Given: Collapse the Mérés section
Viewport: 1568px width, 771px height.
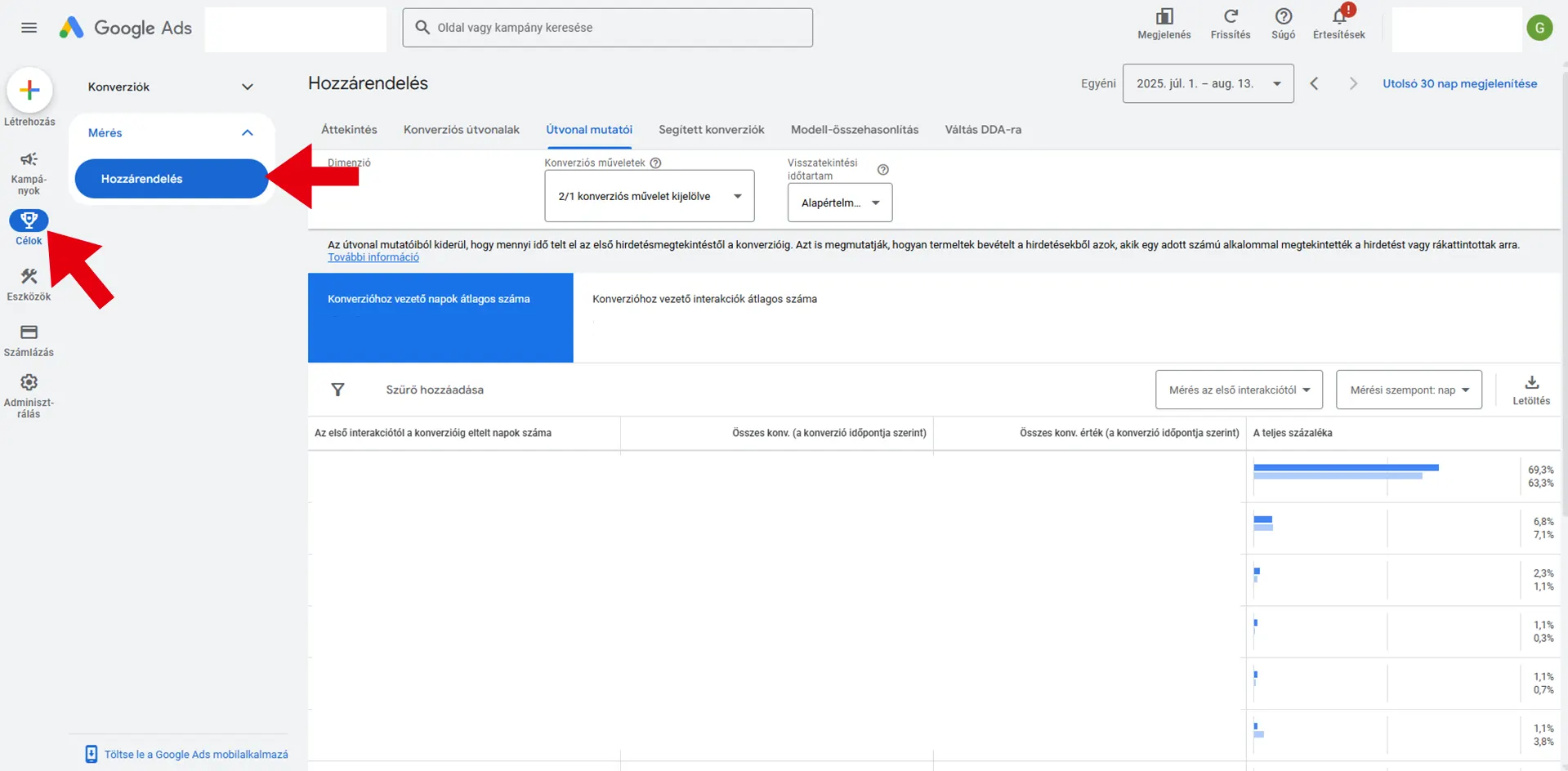Looking at the screenshot, I should point(247,132).
